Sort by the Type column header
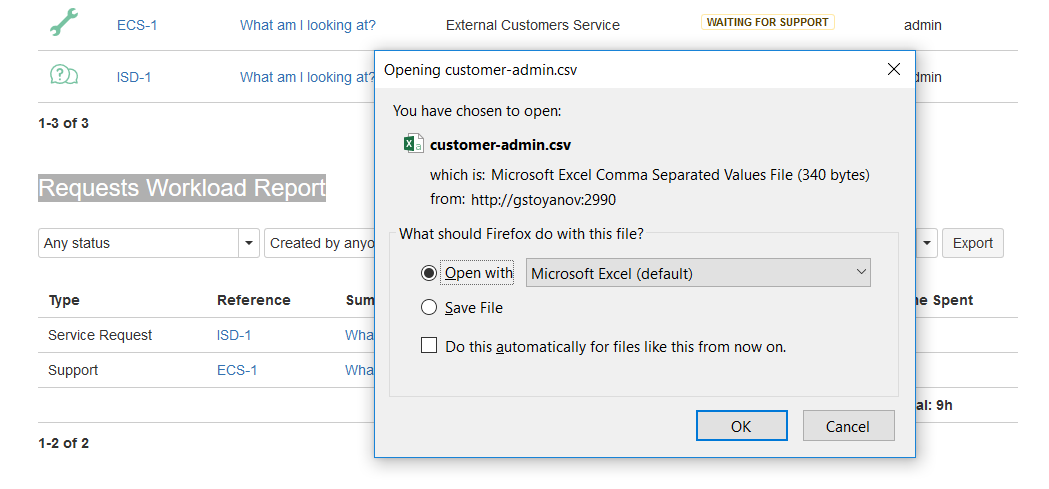1049x489 pixels. tap(64, 300)
